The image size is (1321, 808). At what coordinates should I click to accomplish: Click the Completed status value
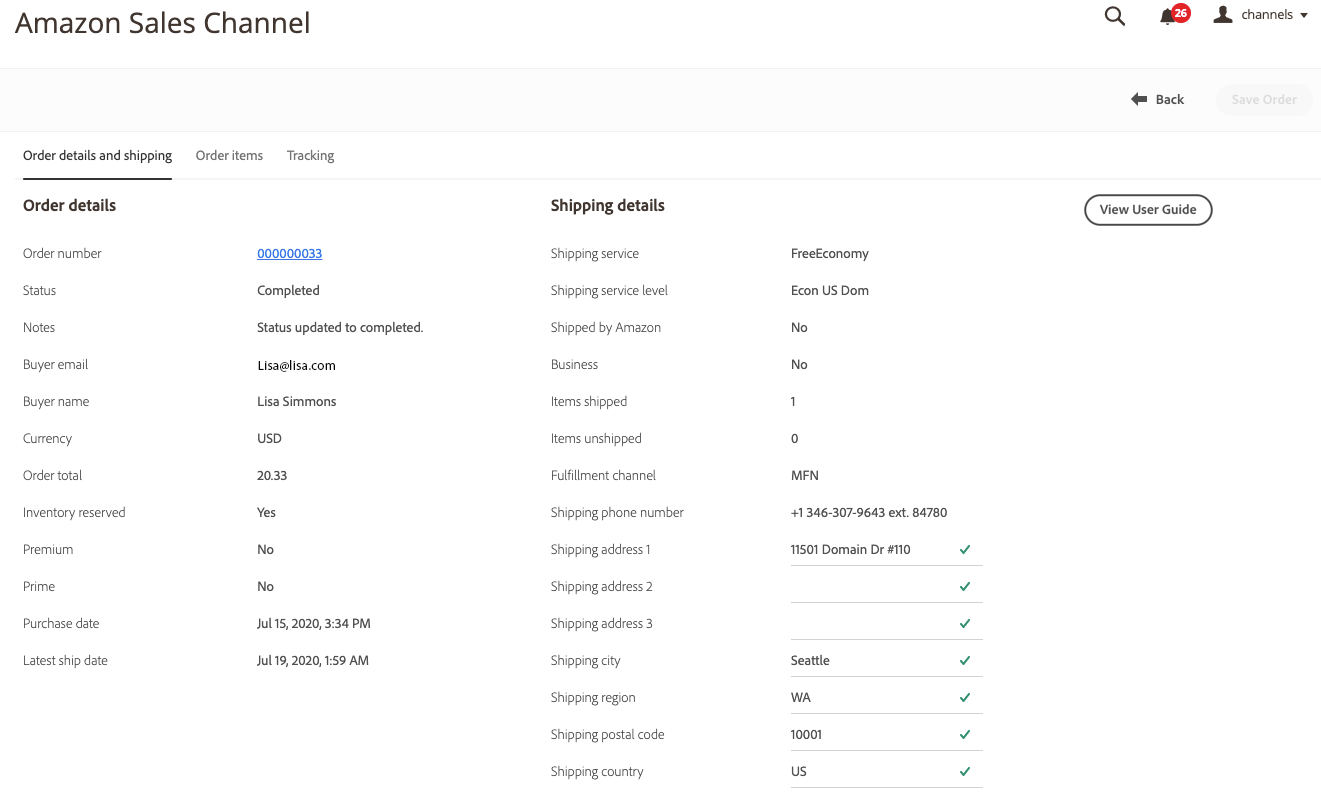[288, 291]
